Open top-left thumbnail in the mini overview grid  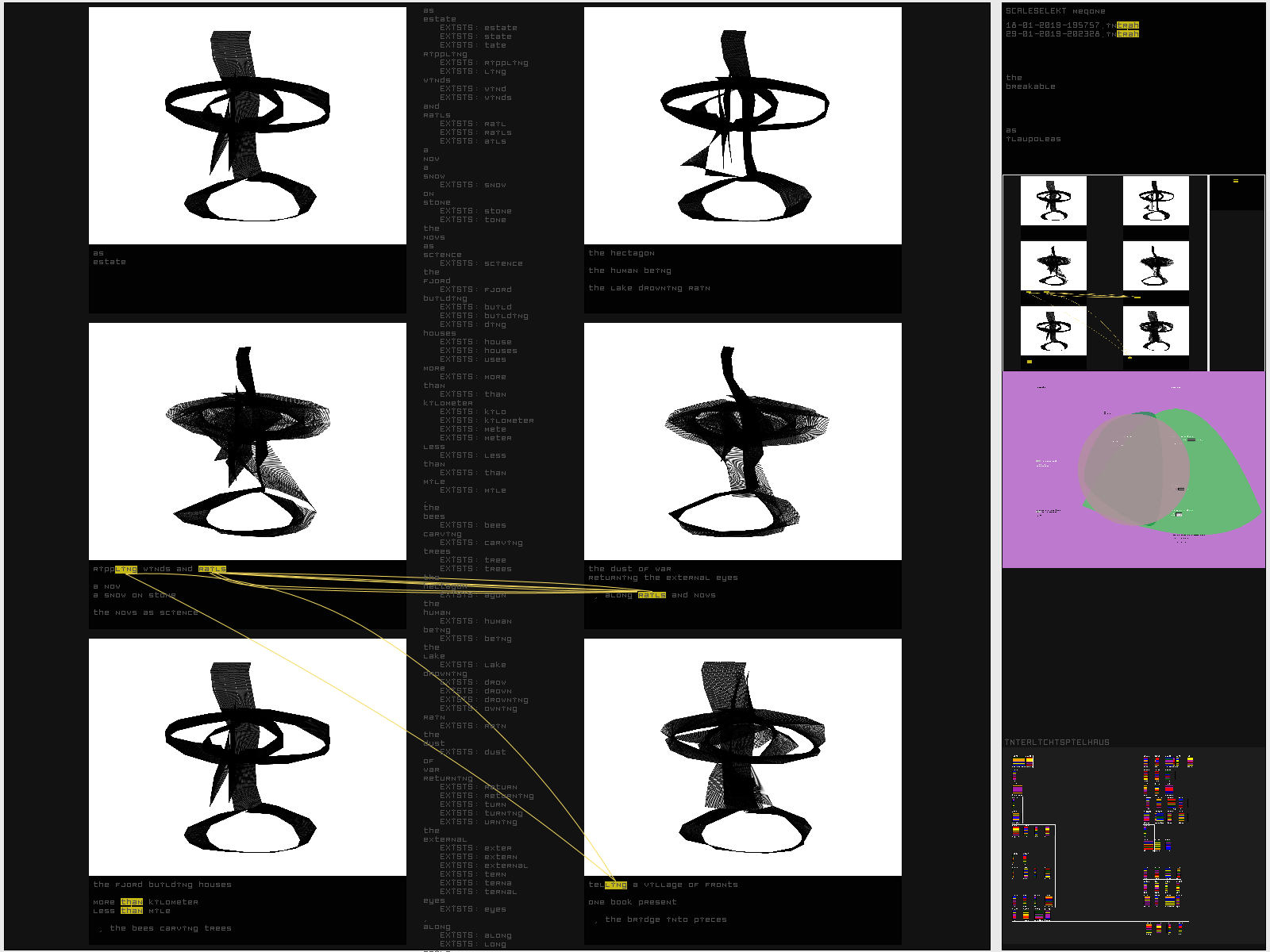tap(1053, 201)
